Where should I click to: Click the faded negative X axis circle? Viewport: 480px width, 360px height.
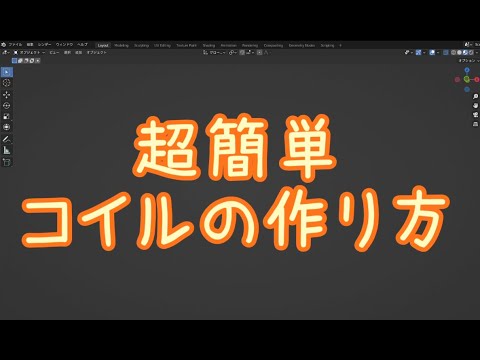[x=457, y=79]
